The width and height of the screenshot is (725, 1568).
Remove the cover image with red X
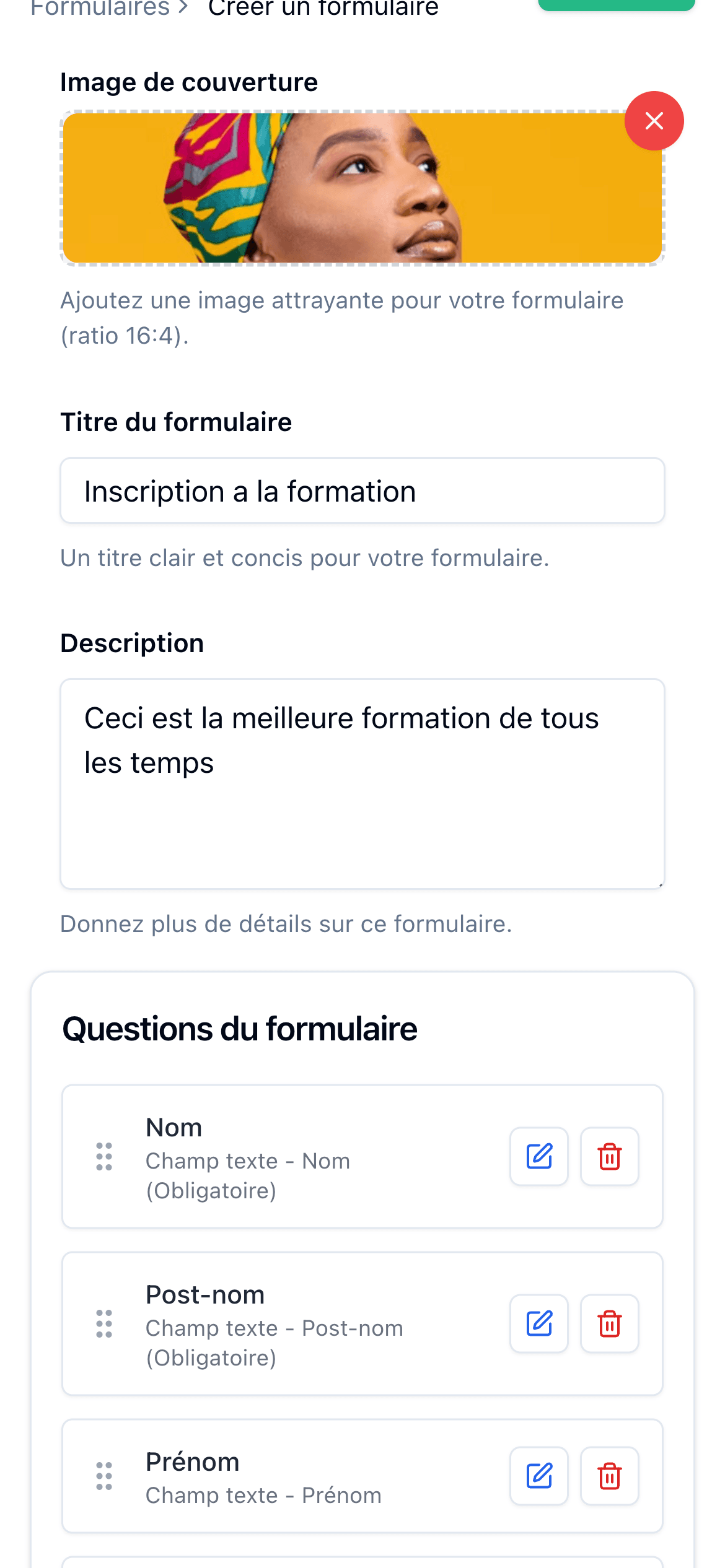point(654,121)
